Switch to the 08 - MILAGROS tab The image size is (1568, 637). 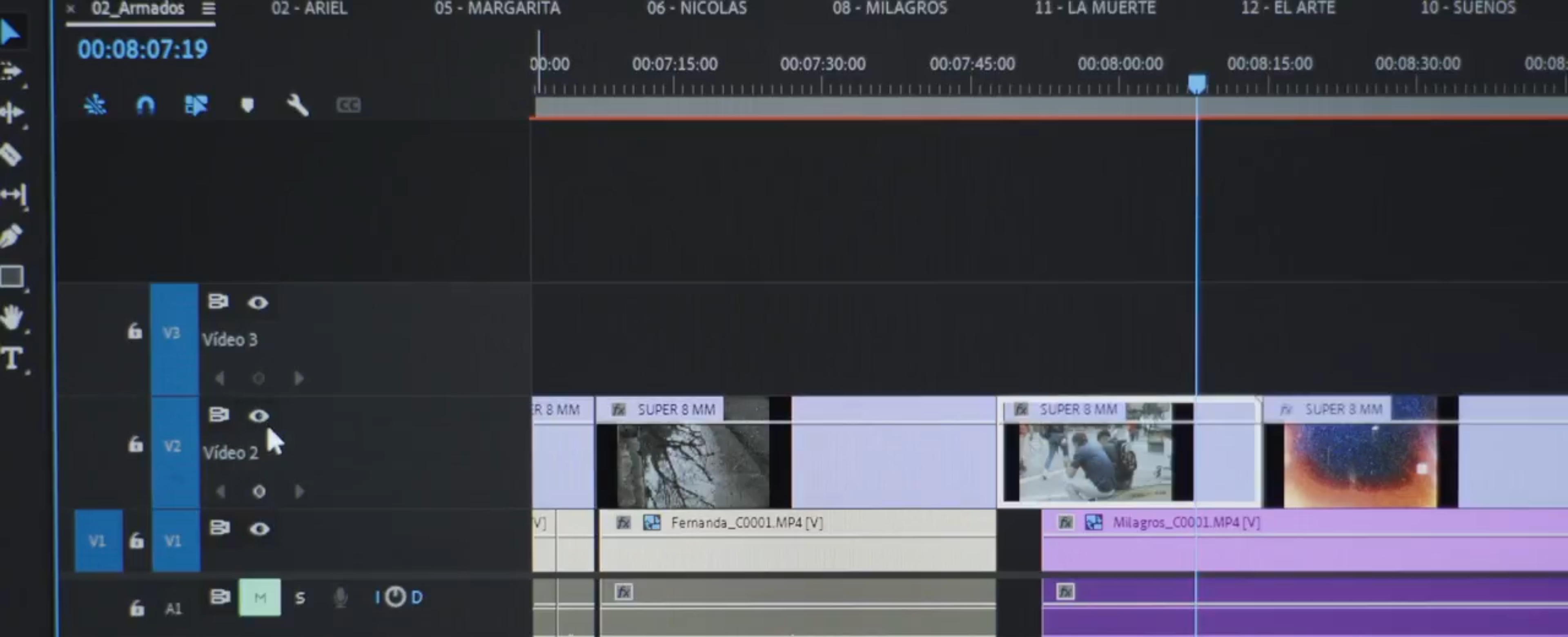click(x=890, y=9)
